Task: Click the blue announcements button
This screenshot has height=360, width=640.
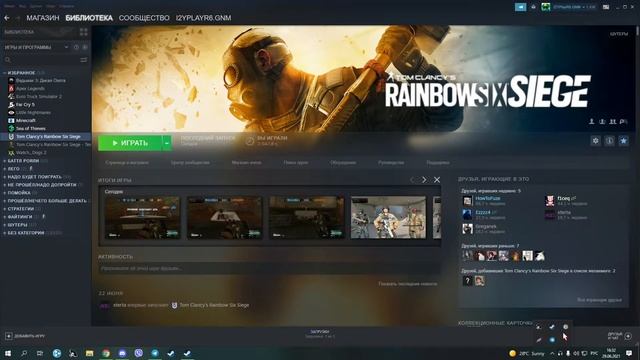Action: coord(520,7)
